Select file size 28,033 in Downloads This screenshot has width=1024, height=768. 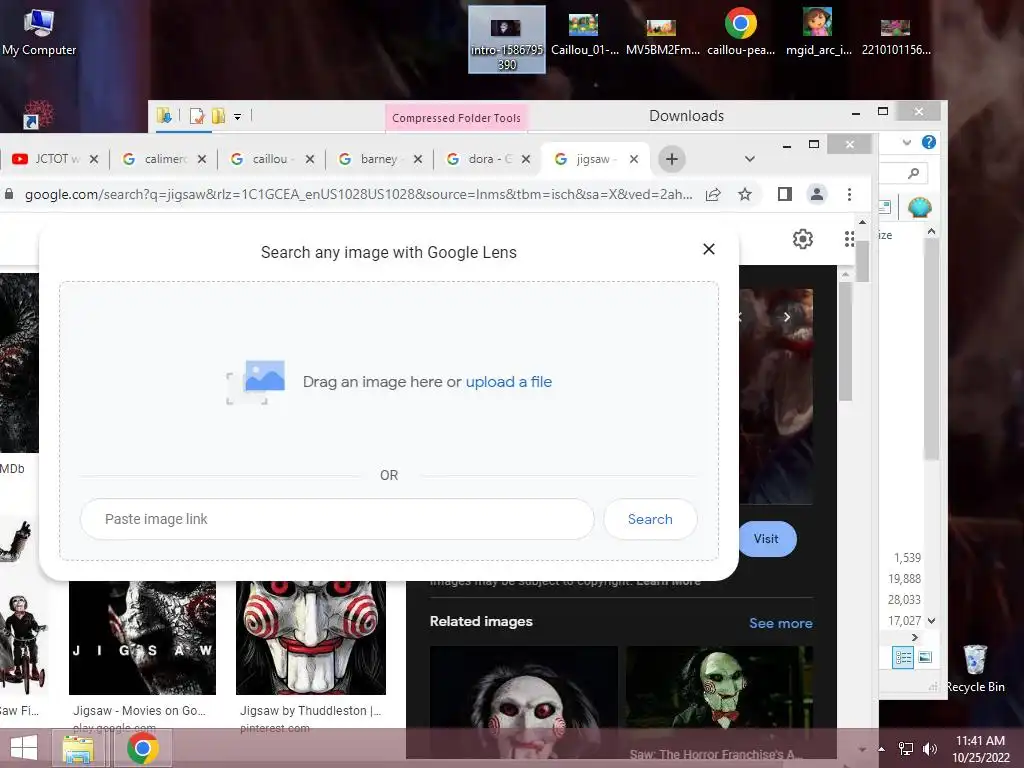pos(904,600)
